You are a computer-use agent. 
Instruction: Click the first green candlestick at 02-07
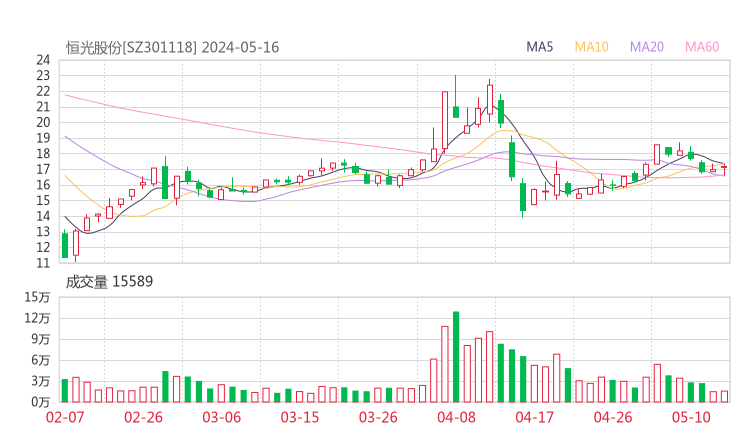pyautogui.click(x=65, y=245)
